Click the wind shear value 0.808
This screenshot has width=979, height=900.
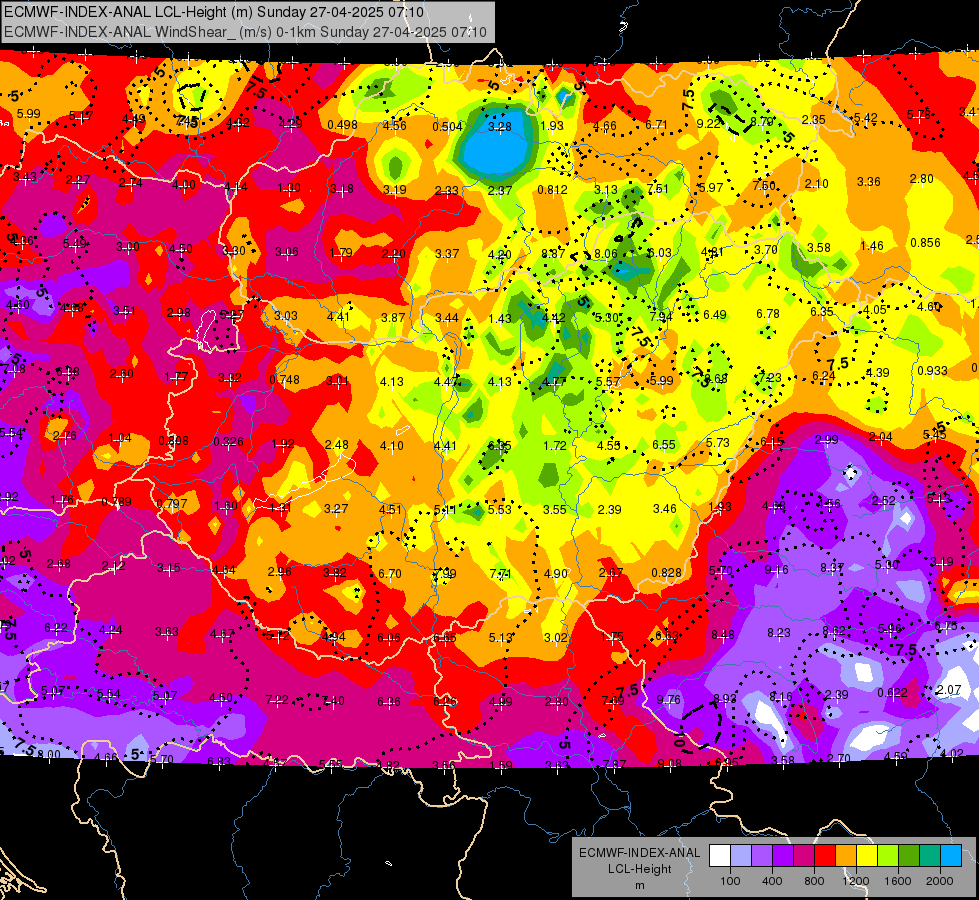(173, 440)
